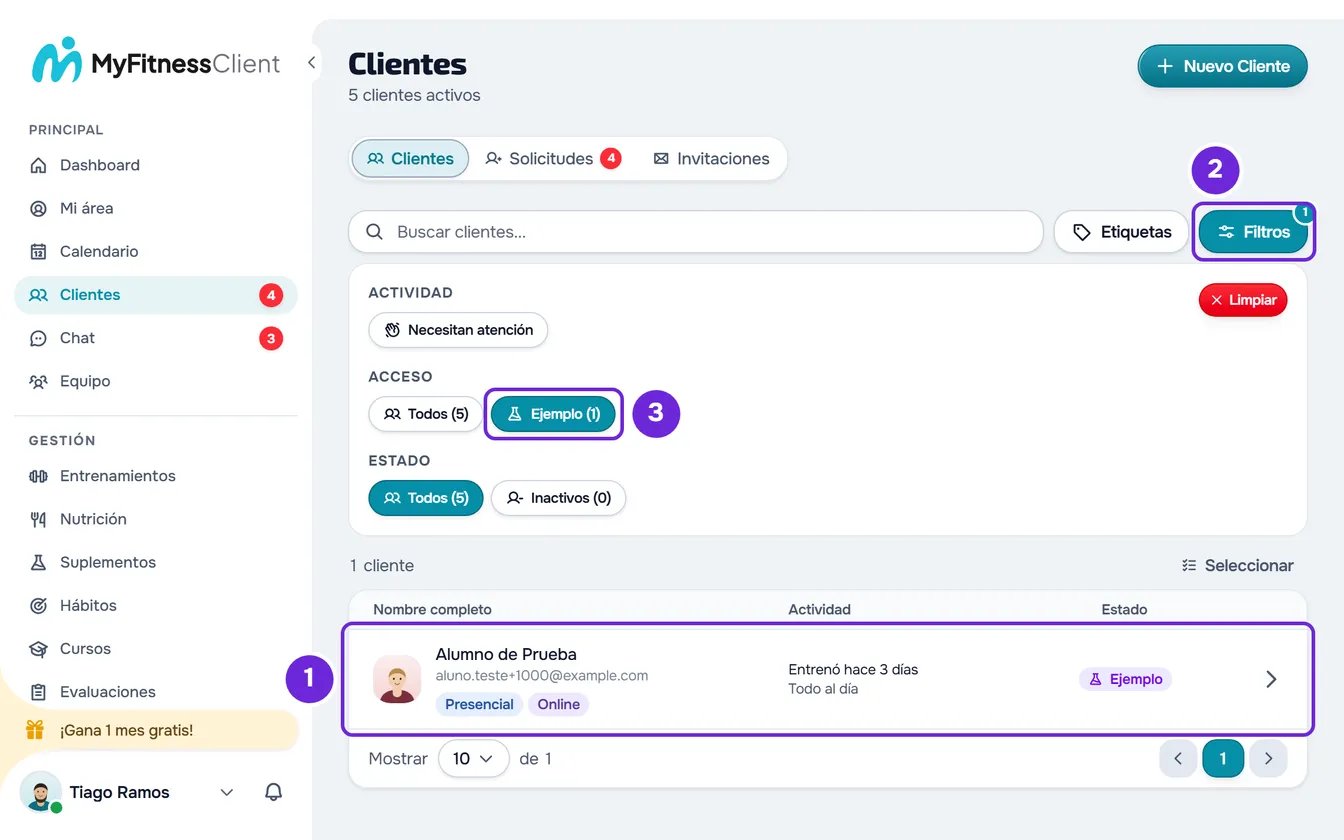
Task: Click the Online tag on the client
Action: pos(558,704)
